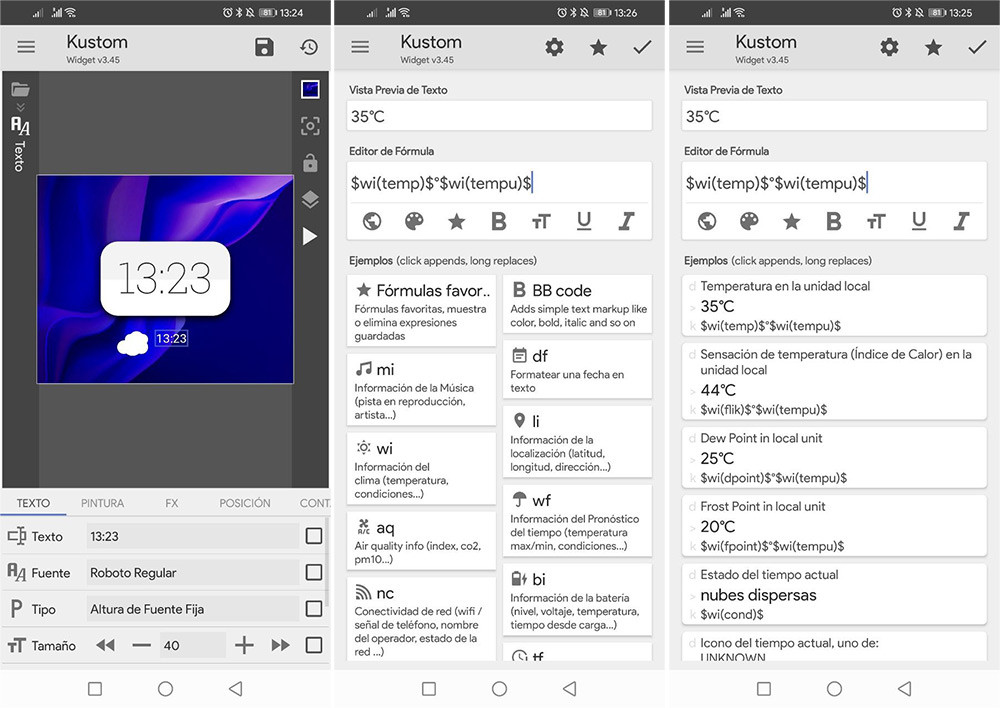Open the Fuente 'Roboto Regular' selector
Image resolution: width=1000 pixels, height=708 pixels.
[x=192, y=573]
